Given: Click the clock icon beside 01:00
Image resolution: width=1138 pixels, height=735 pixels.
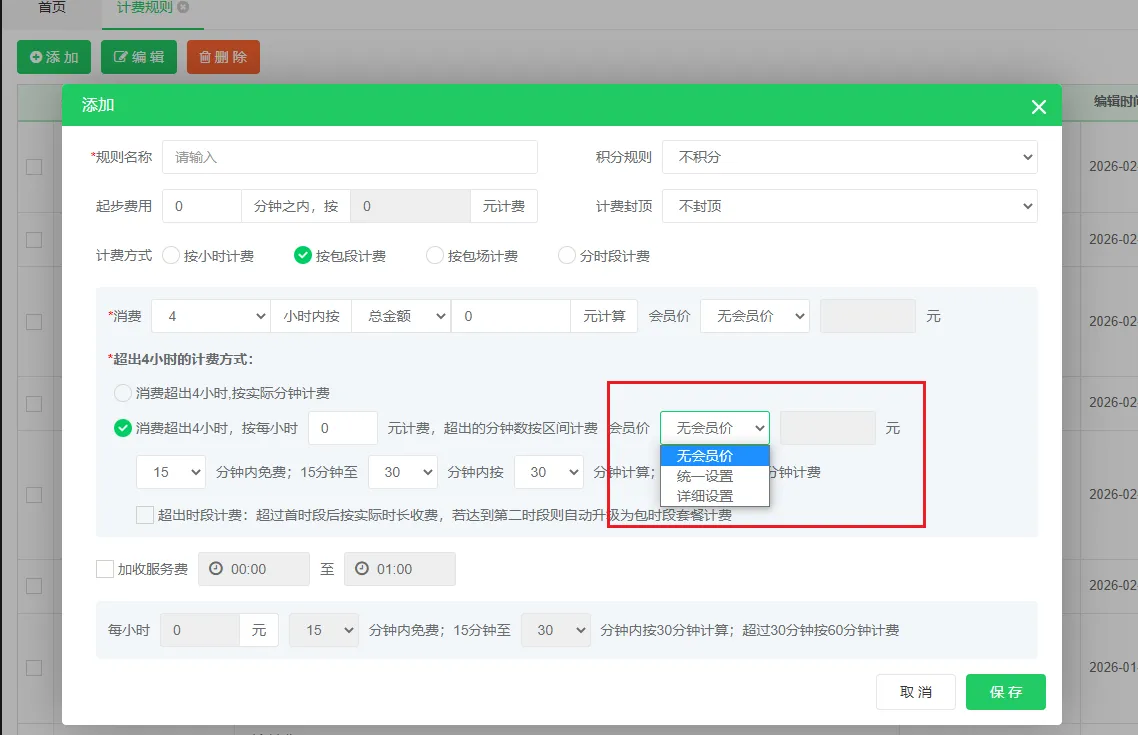Looking at the screenshot, I should click(x=363, y=569).
